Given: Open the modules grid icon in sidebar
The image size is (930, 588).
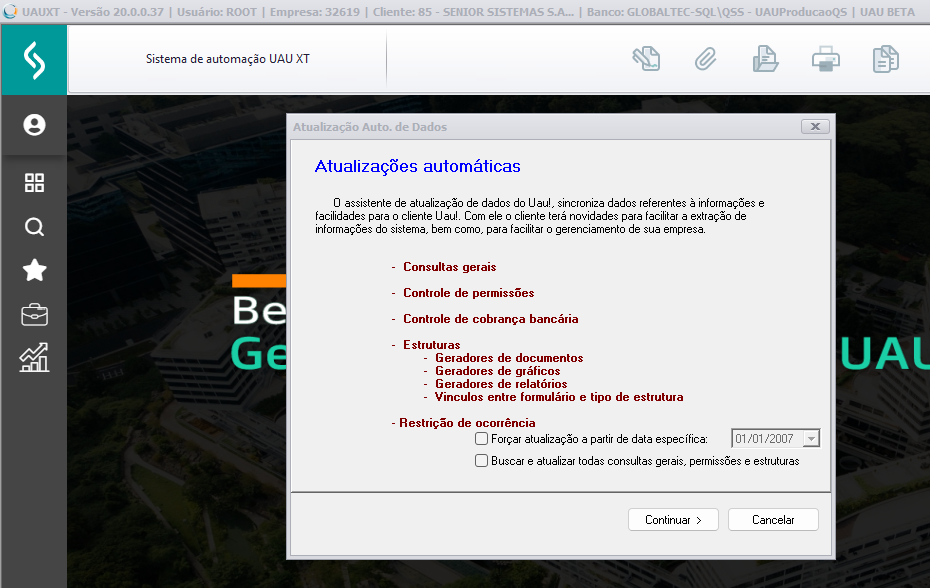Looking at the screenshot, I should click(x=34, y=182).
